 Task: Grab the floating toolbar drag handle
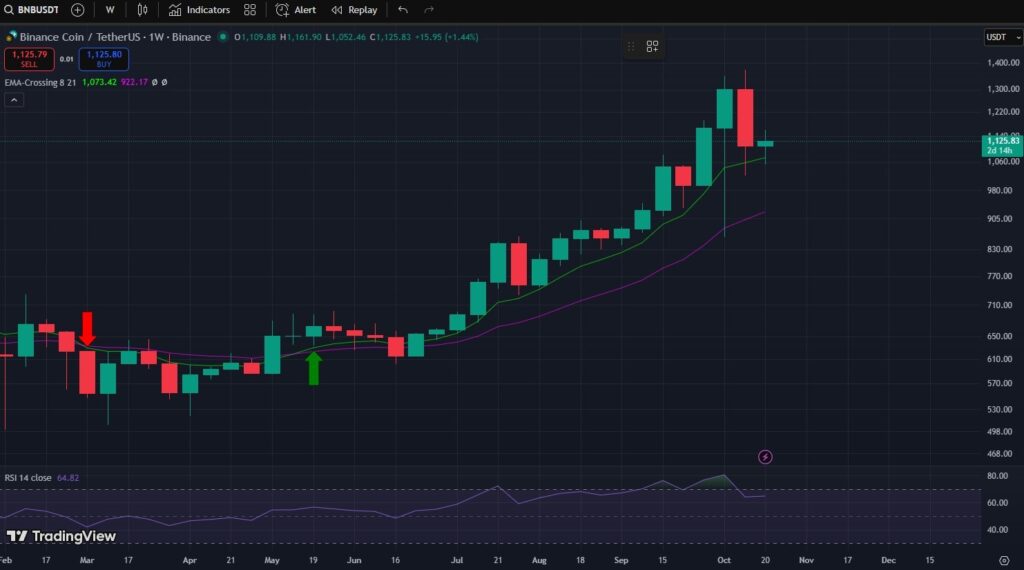(631, 46)
